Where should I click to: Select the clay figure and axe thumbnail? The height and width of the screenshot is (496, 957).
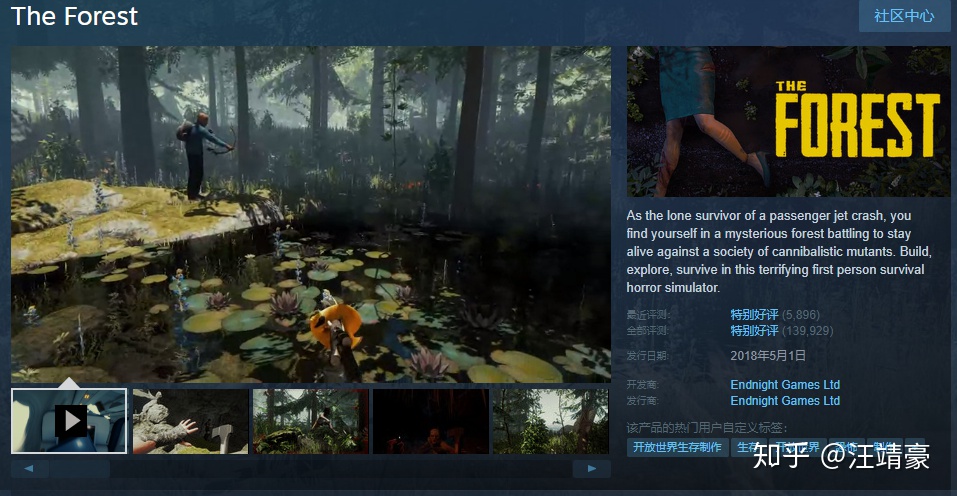click(190, 421)
